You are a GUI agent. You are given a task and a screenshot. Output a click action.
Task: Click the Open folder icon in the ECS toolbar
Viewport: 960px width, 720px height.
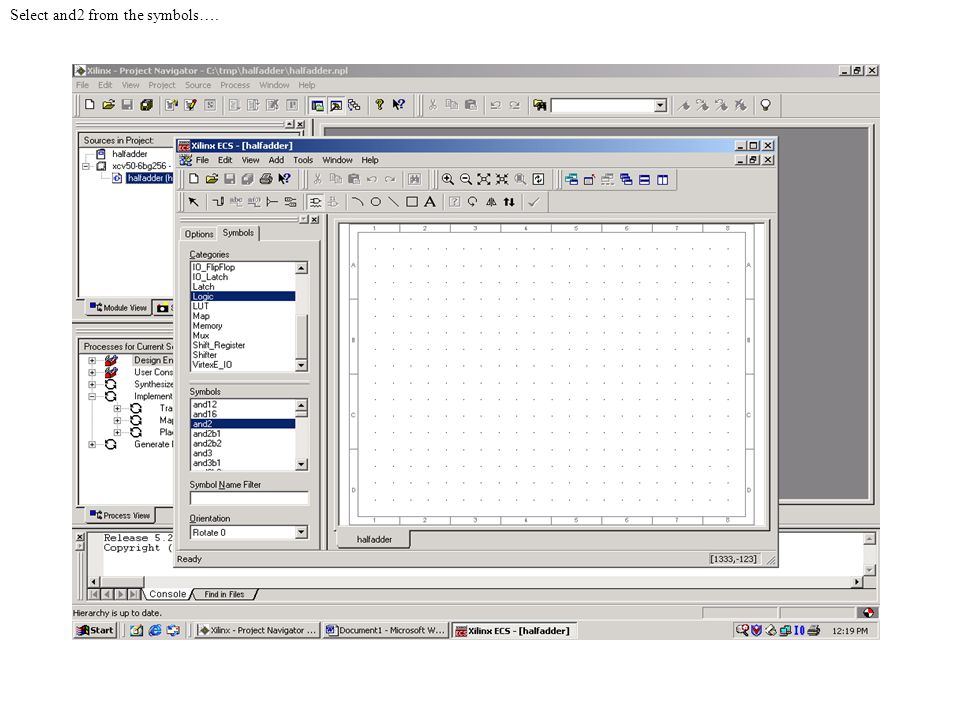coord(212,179)
